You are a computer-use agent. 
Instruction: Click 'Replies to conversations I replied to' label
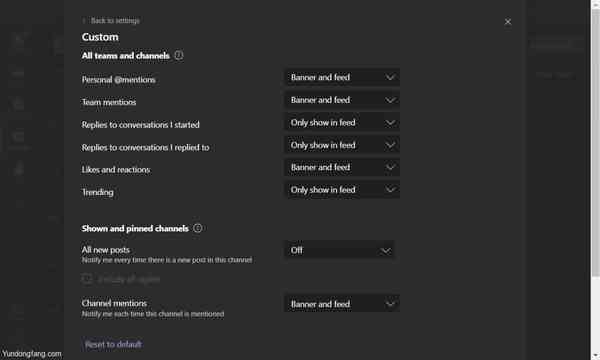[145, 147]
